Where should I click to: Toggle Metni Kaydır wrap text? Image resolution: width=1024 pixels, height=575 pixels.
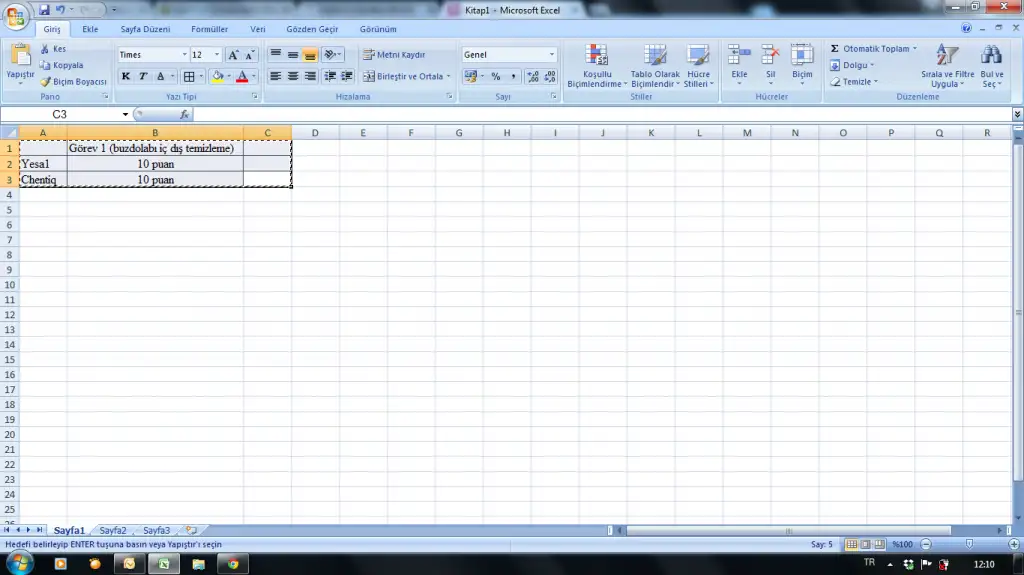(394, 55)
